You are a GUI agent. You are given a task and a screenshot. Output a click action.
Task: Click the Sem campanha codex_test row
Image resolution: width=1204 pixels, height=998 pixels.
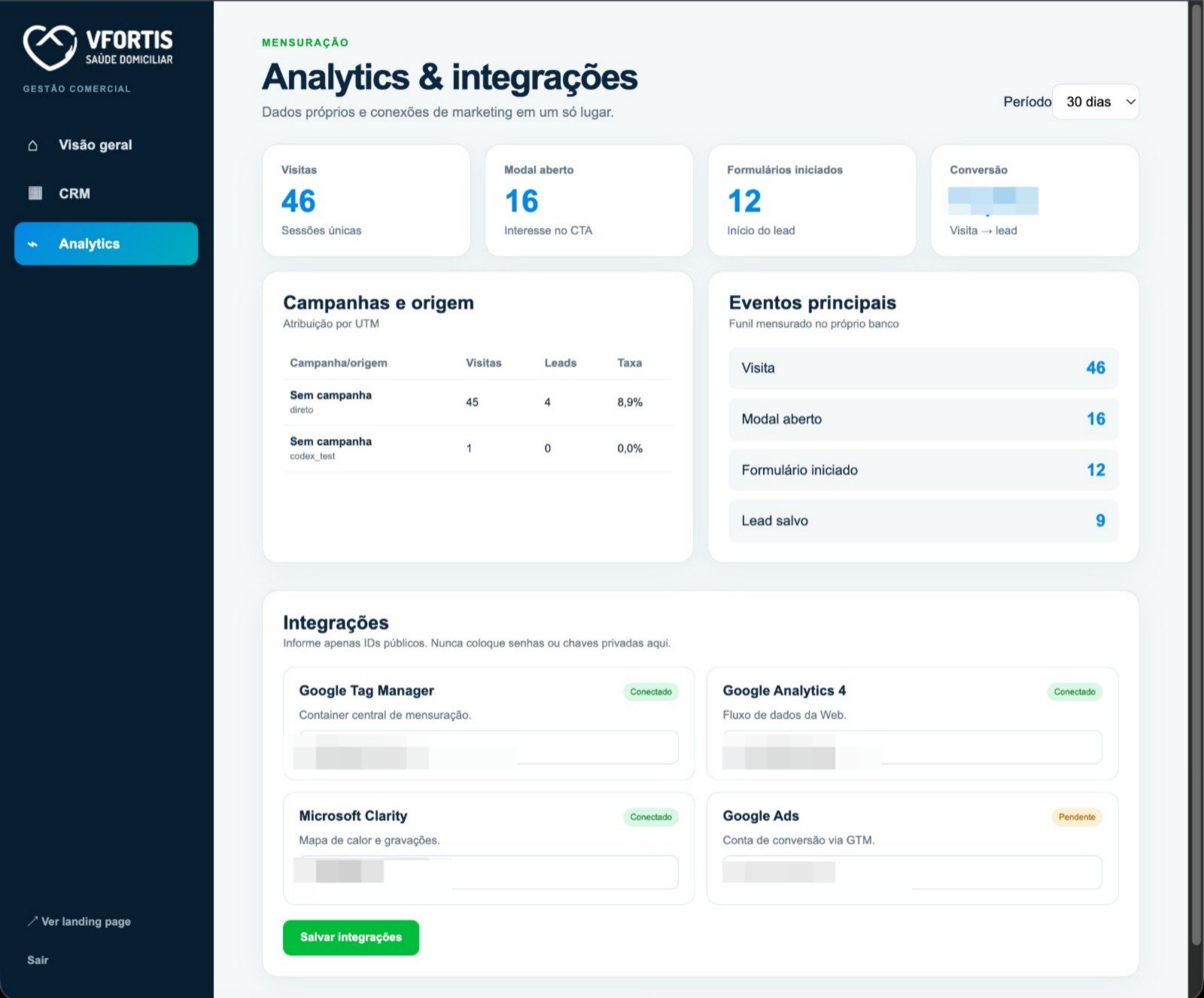tap(478, 449)
